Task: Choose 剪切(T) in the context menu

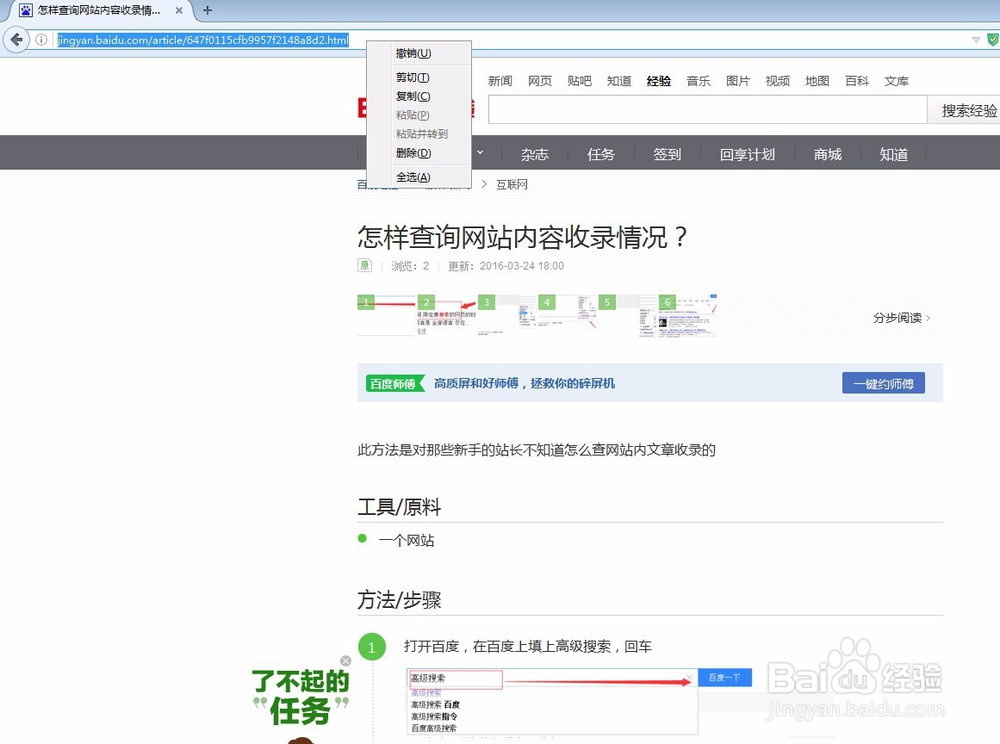Action: pos(419,77)
